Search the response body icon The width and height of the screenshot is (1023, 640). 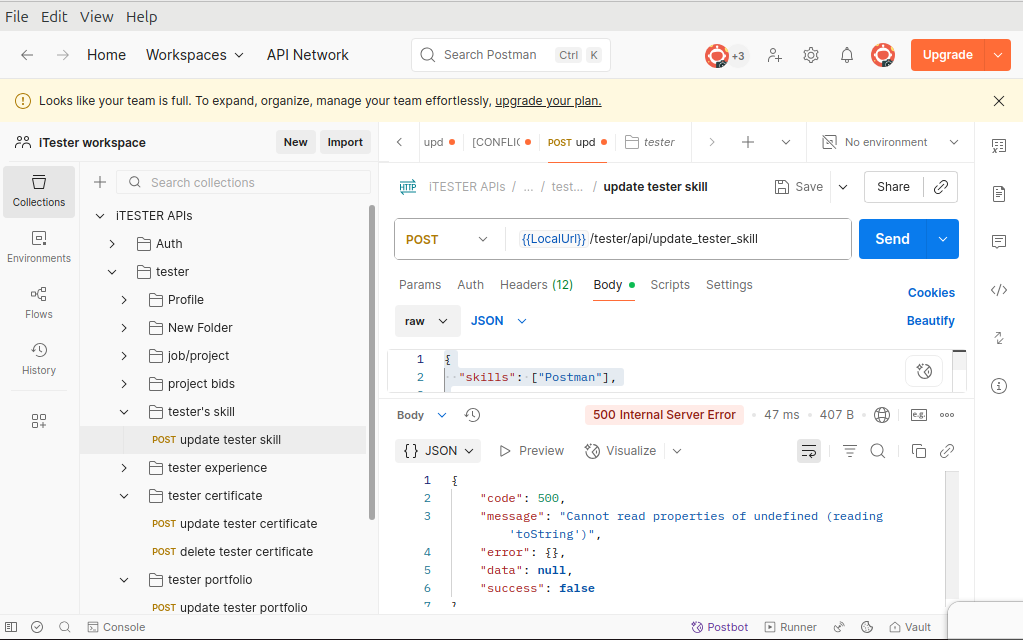click(x=878, y=451)
